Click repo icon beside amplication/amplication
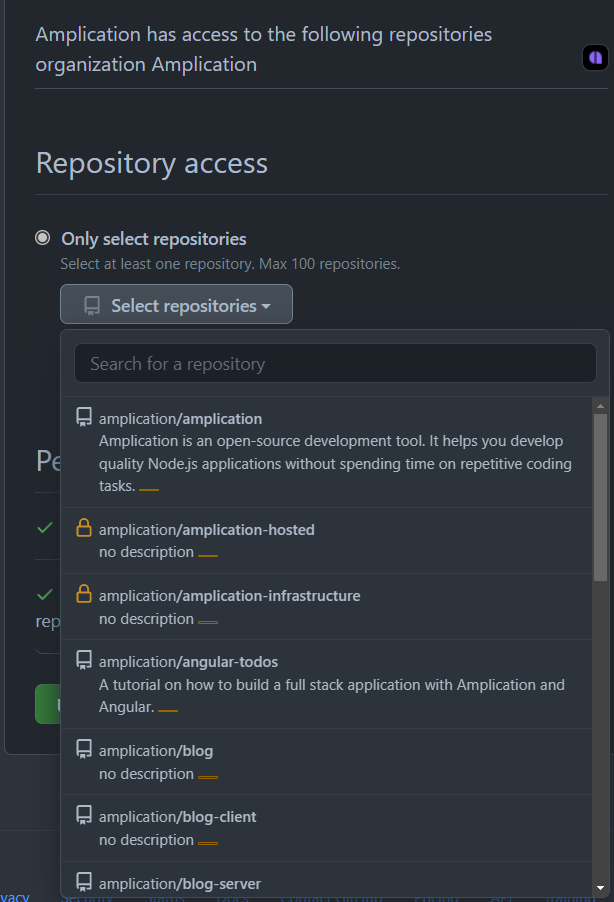The height and width of the screenshot is (902, 614). pos(85,418)
